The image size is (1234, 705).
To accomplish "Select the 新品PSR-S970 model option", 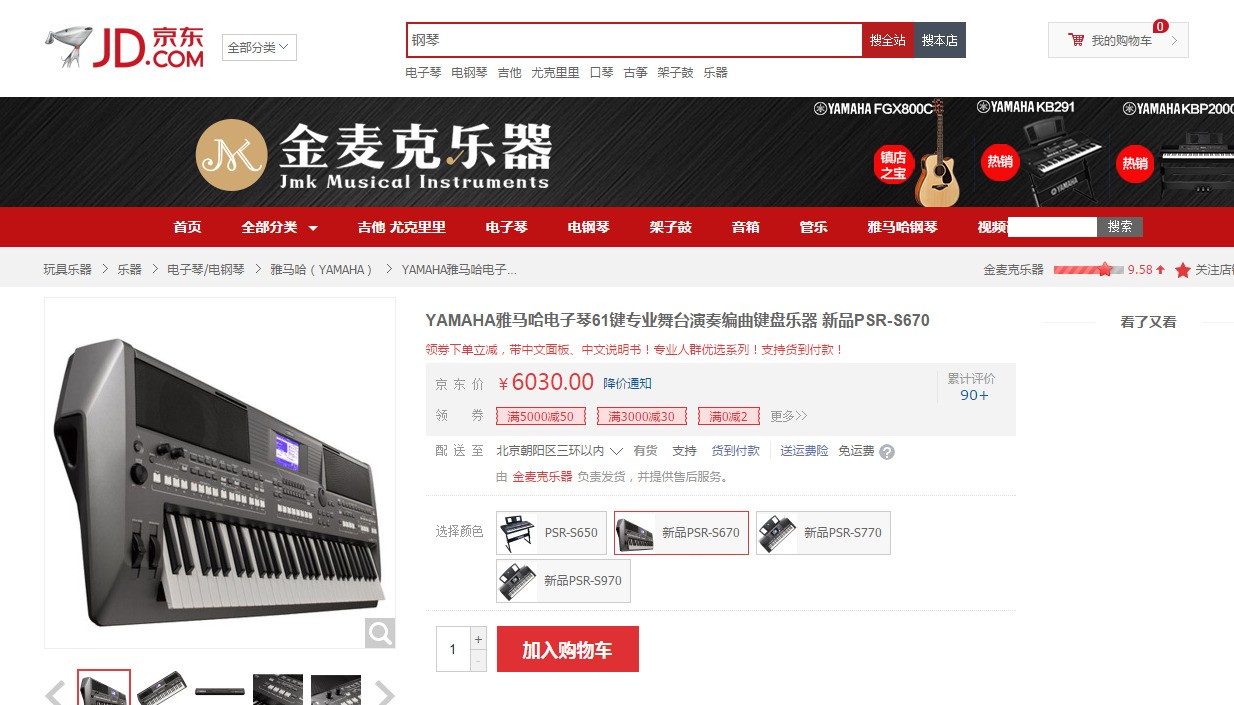I will coord(563,581).
